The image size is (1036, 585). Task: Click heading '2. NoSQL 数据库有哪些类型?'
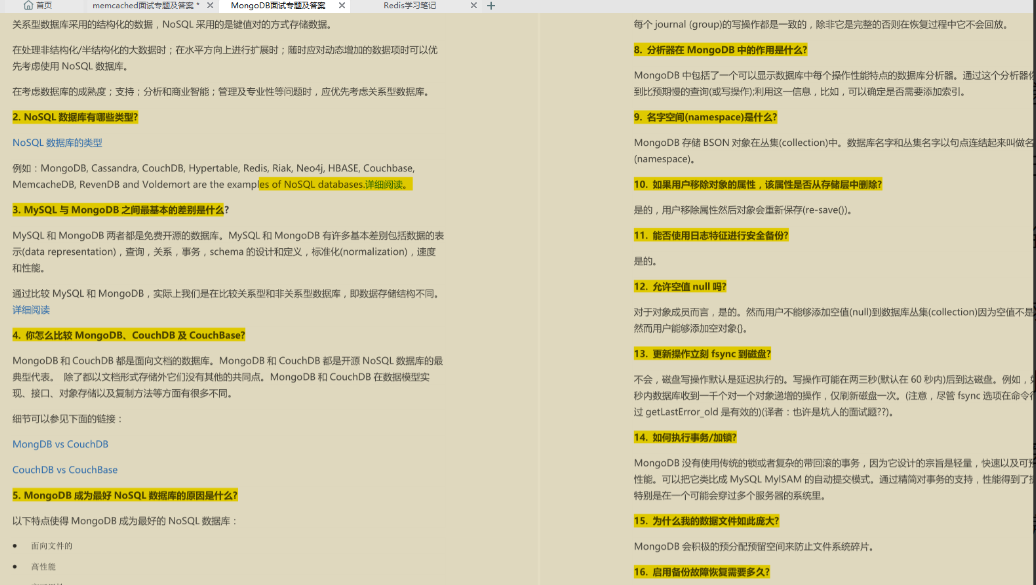(x=75, y=117)
